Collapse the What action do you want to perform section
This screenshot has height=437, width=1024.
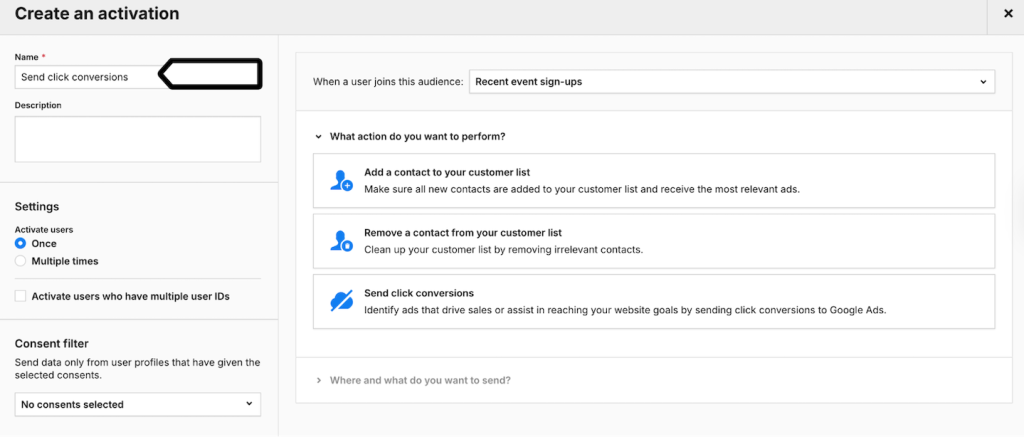(319, 137)
